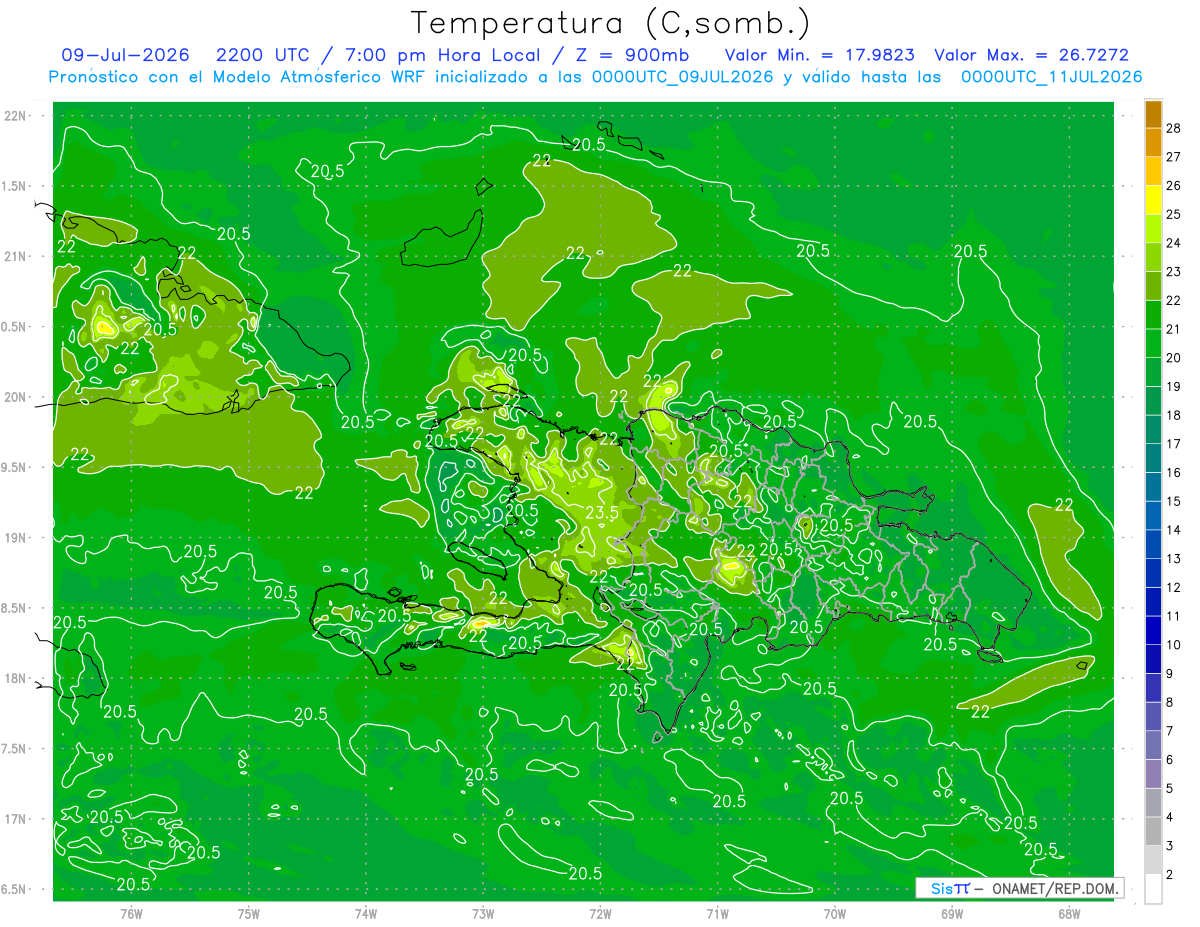Click the "7.5N" latitude label
This screenshot has height=927, width=1200.
pos(16,749)
